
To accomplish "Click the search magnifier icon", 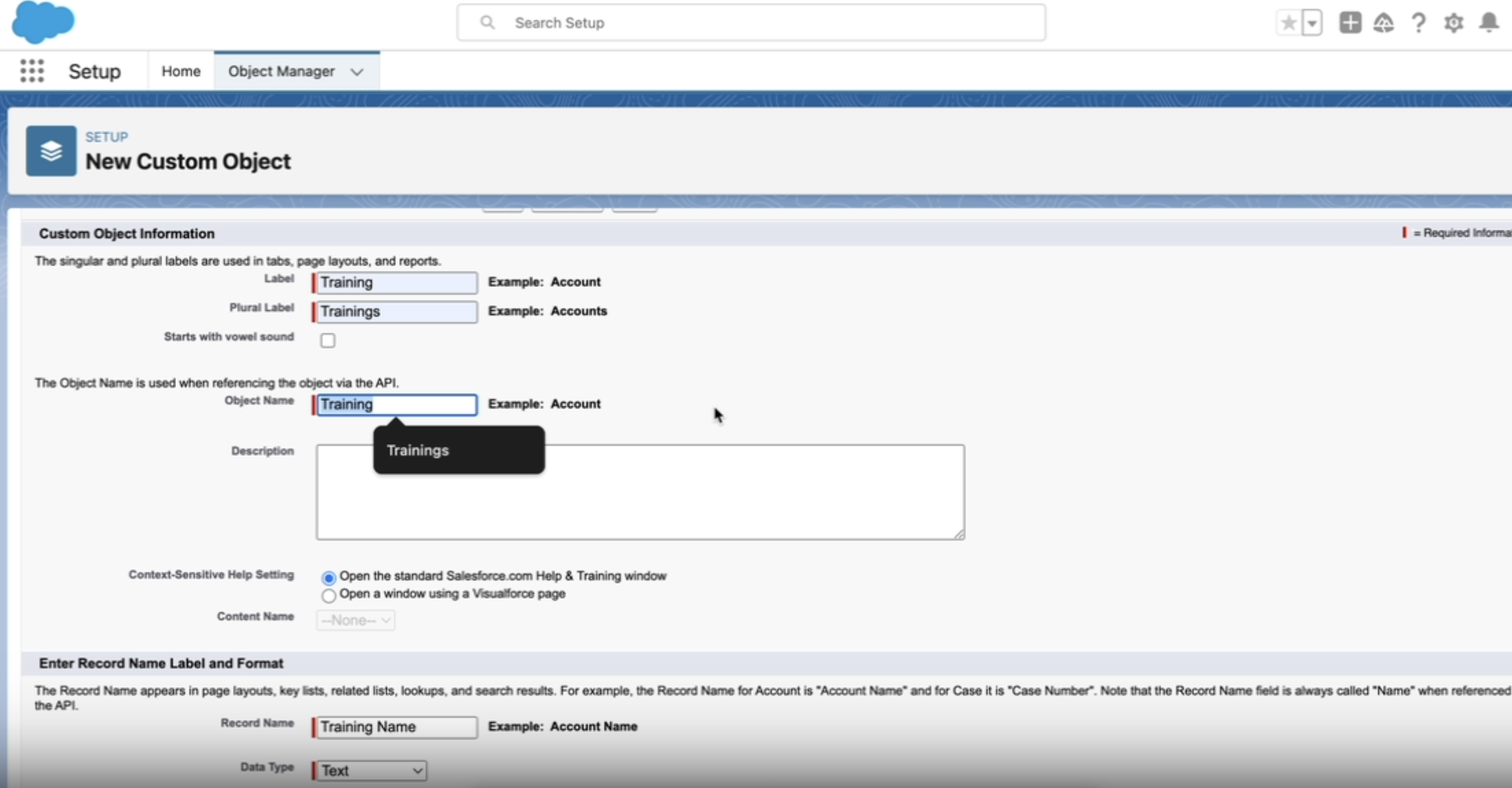I will tap(487, 22).
